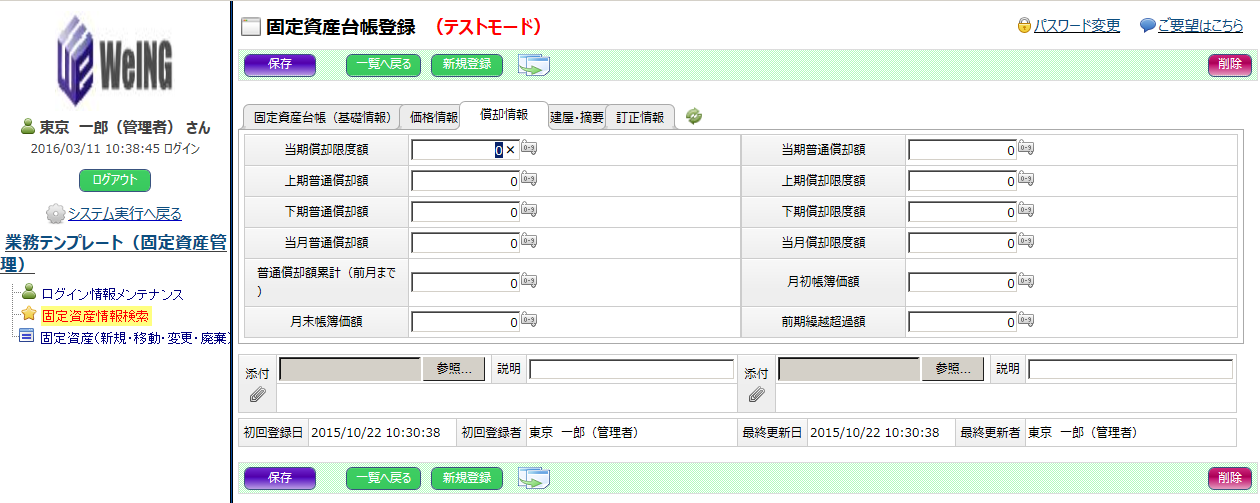Click keypad icon next to 月末帳簿価額 field
Image resolution: width=1260 pixels, height=503 pixels.
click(x=529, y=321)
